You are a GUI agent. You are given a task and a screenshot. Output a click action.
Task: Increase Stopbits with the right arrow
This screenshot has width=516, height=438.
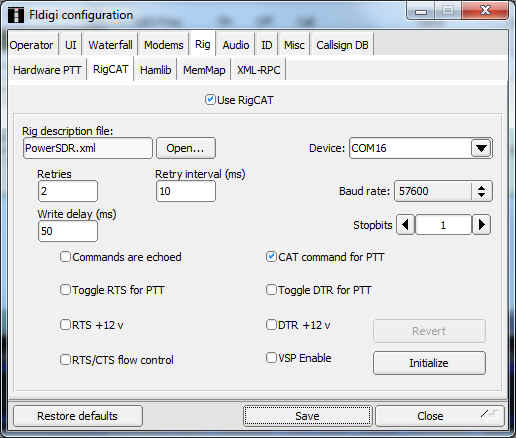pyautogui.click(x=481, y=225)
